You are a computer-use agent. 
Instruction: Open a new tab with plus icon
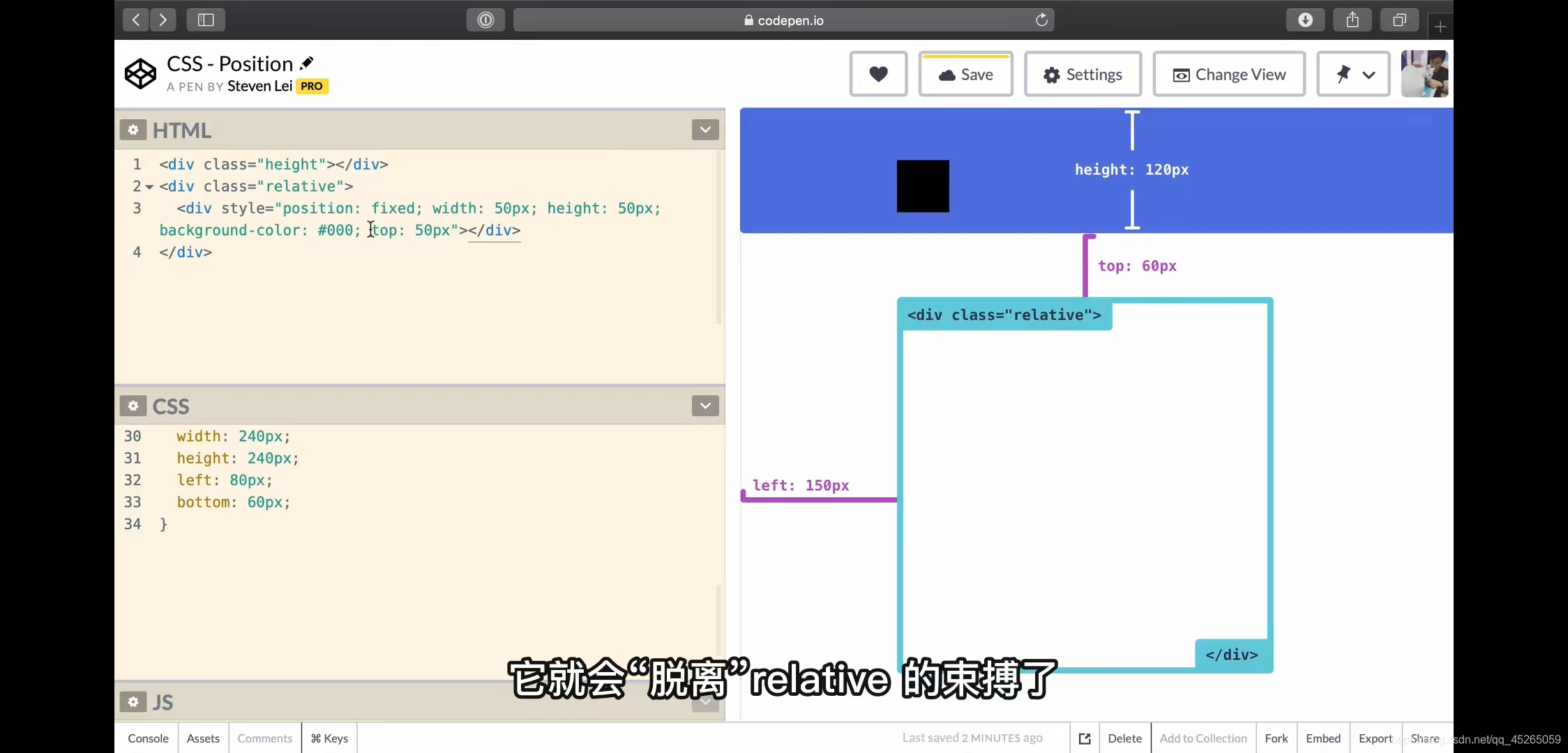tap(1440, 26)
